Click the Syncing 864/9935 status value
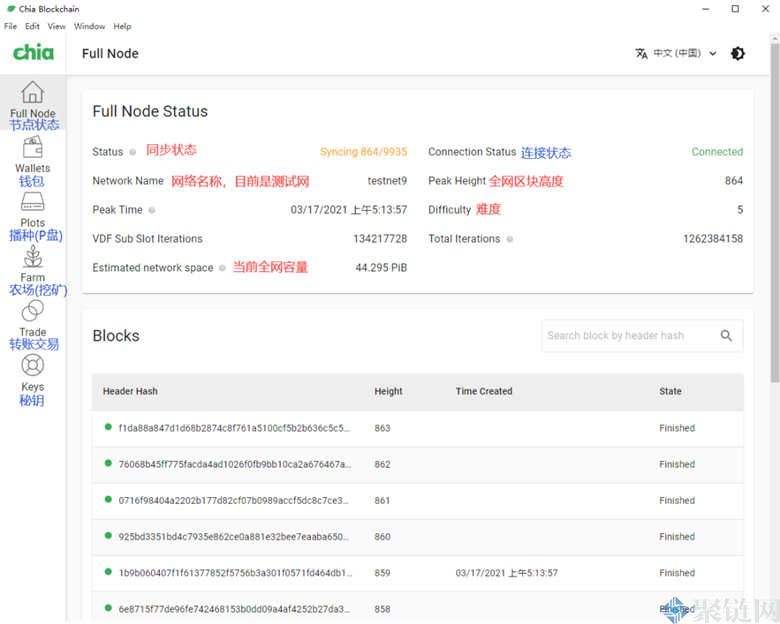Screen dimensions: 780x624 [x=364, y=152]
